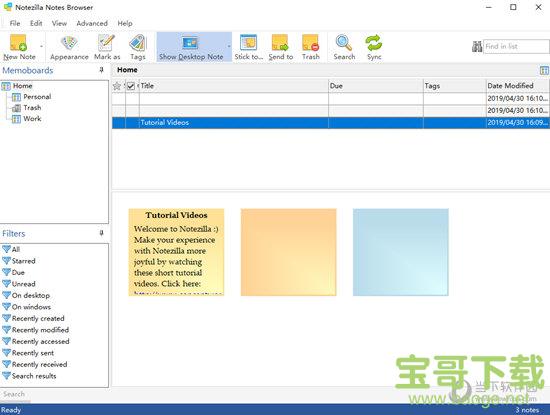This screenshot has height=415, width=550.
Task: Sort notes by Tags column
Action: [454, 86]
